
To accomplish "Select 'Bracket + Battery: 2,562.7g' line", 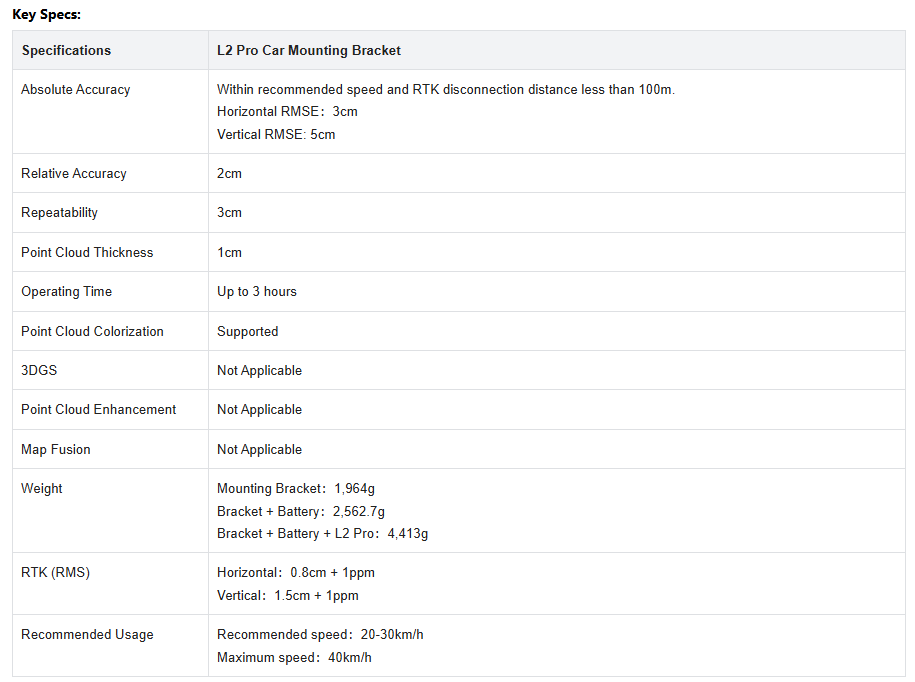I will tap(301, 512).
